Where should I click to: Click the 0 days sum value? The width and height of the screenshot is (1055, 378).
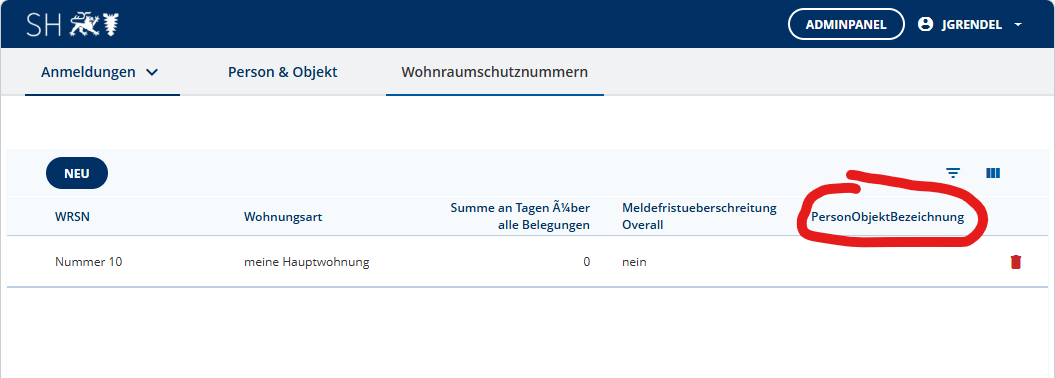click(587, 262)
